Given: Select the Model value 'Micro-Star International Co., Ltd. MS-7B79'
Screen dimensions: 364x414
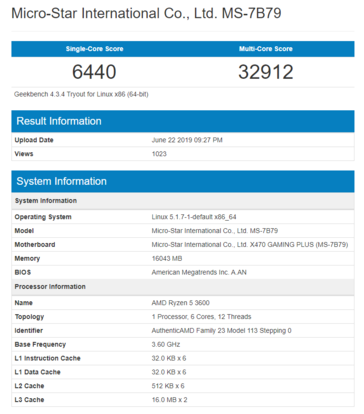Looking at the screenshot, I should [x=215, y=231].
